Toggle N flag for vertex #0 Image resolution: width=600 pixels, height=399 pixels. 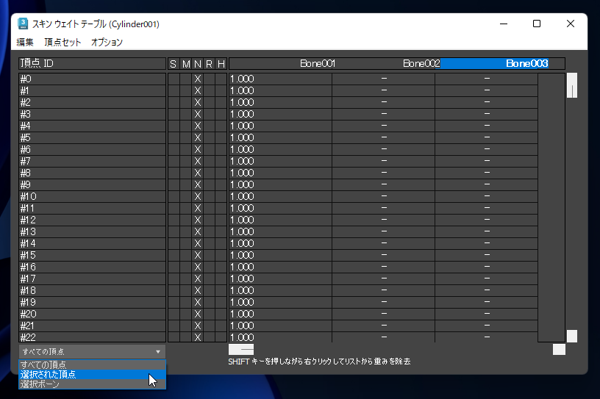coord(197,79)
